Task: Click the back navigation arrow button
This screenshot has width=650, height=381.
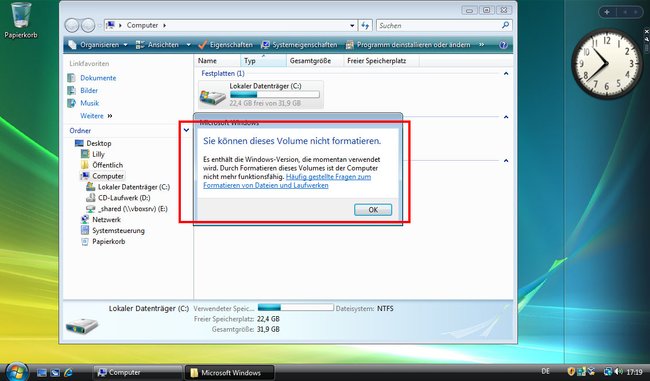Action: (72, 25)
